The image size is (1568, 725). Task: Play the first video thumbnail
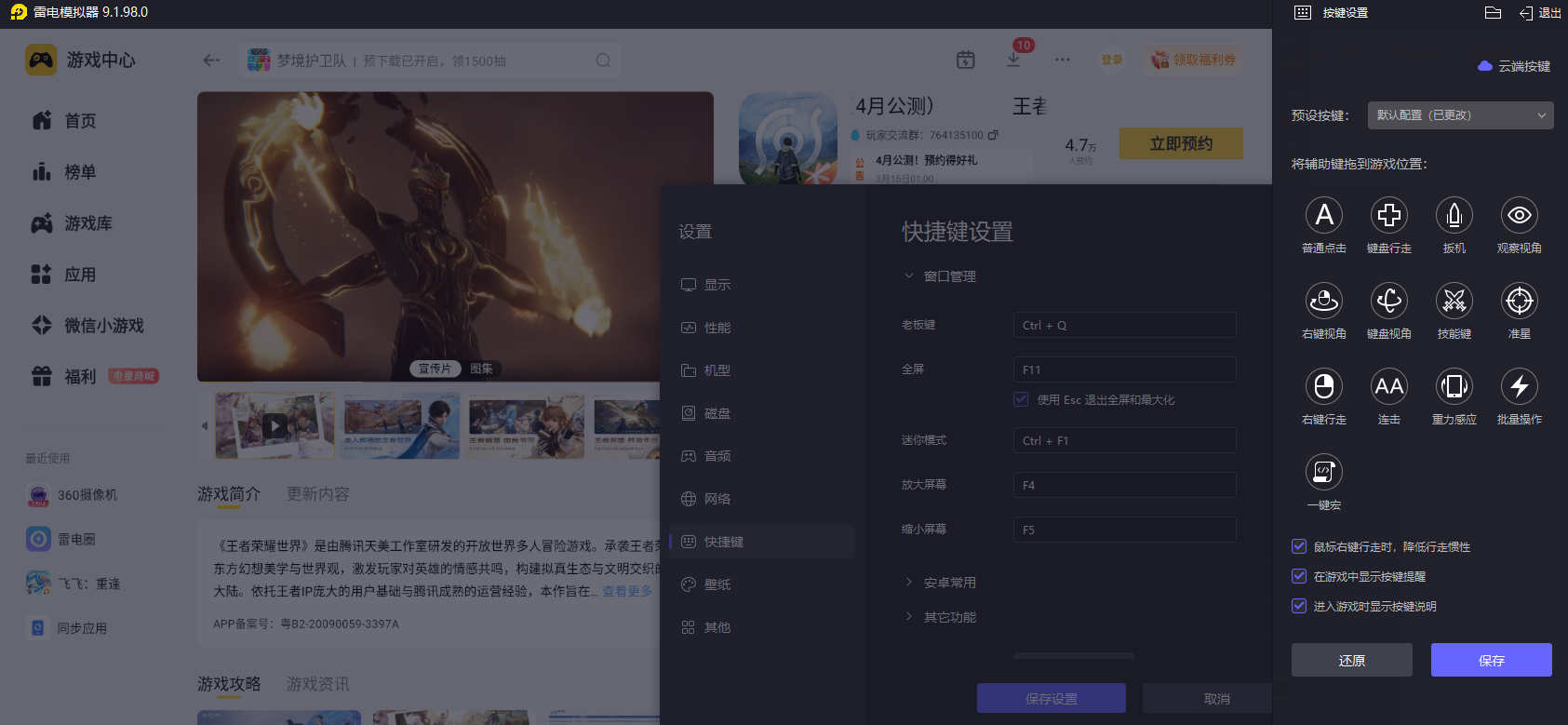click(275, 426)
